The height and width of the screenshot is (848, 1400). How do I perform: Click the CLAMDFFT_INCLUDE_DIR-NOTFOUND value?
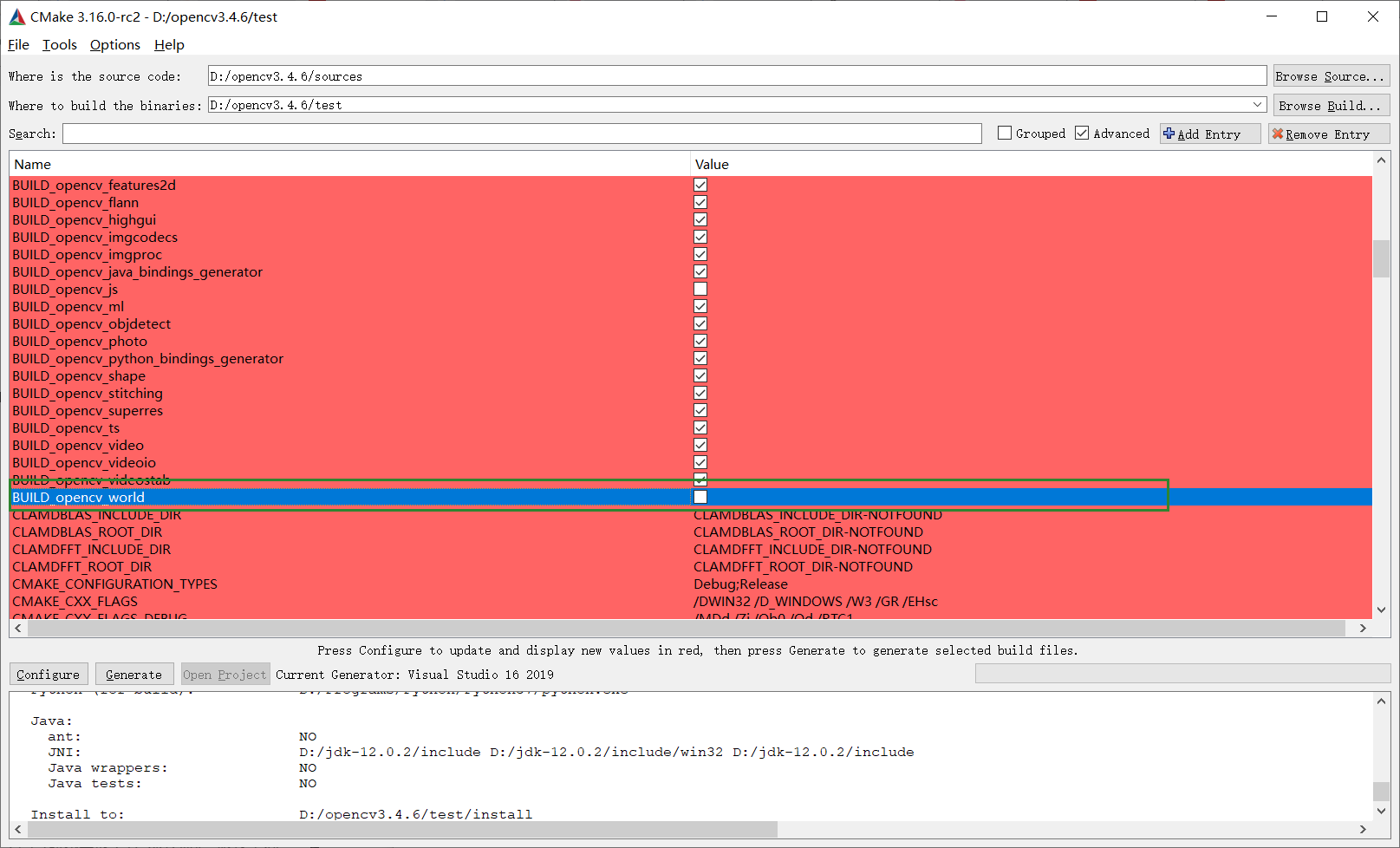[812, 549]
